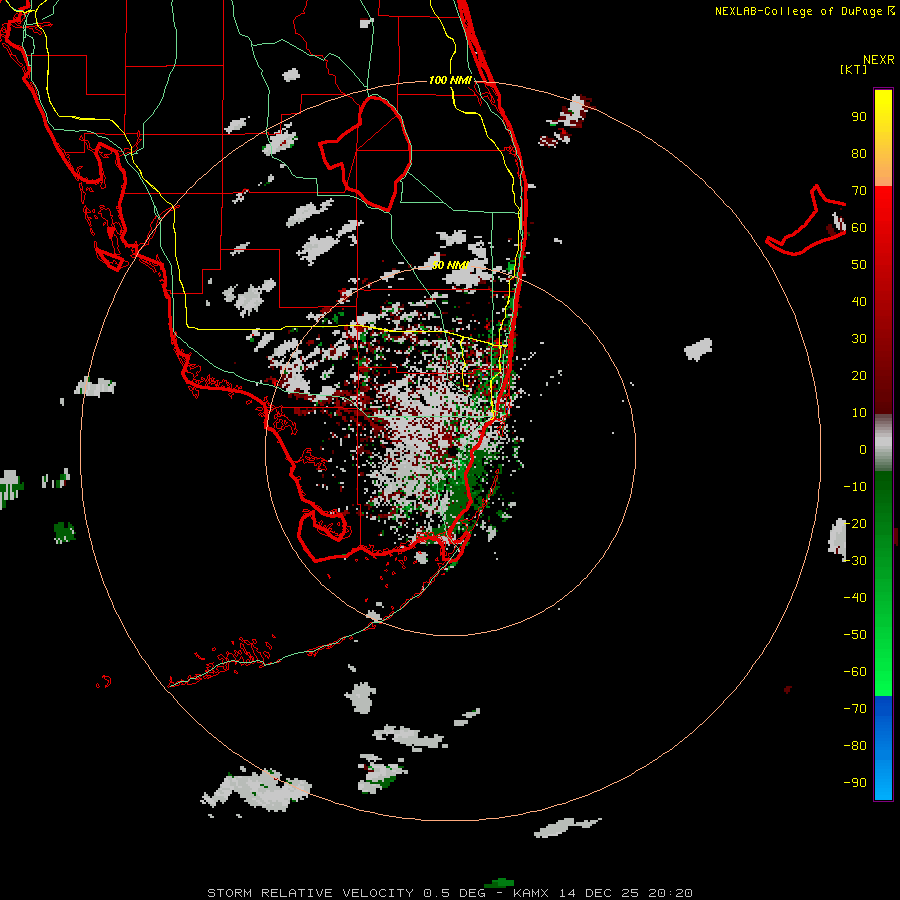Click the 100 NMI range ring label
Screen dimensions: 900x900
[x=451, y=80]
